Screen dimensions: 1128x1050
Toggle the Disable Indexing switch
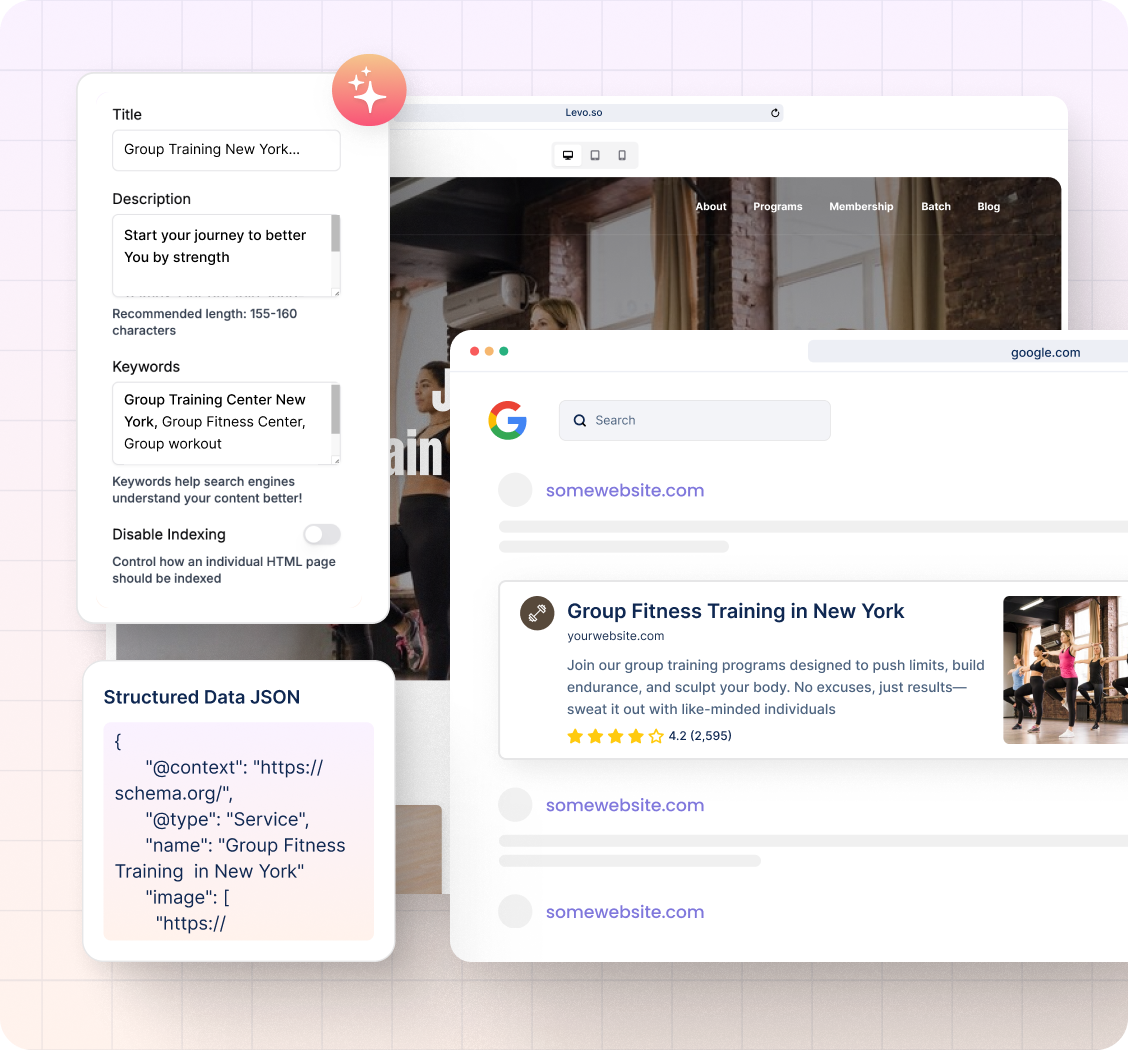click(x=322, y=534)
